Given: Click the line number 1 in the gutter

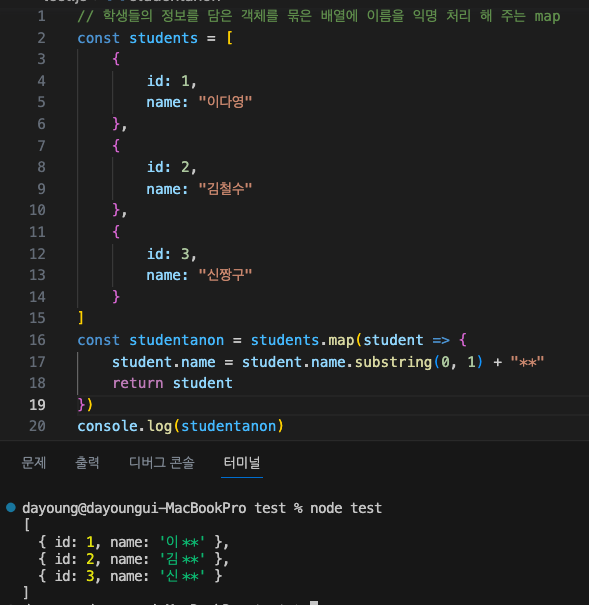Looking at the screenshot, I should coord(41,16).
